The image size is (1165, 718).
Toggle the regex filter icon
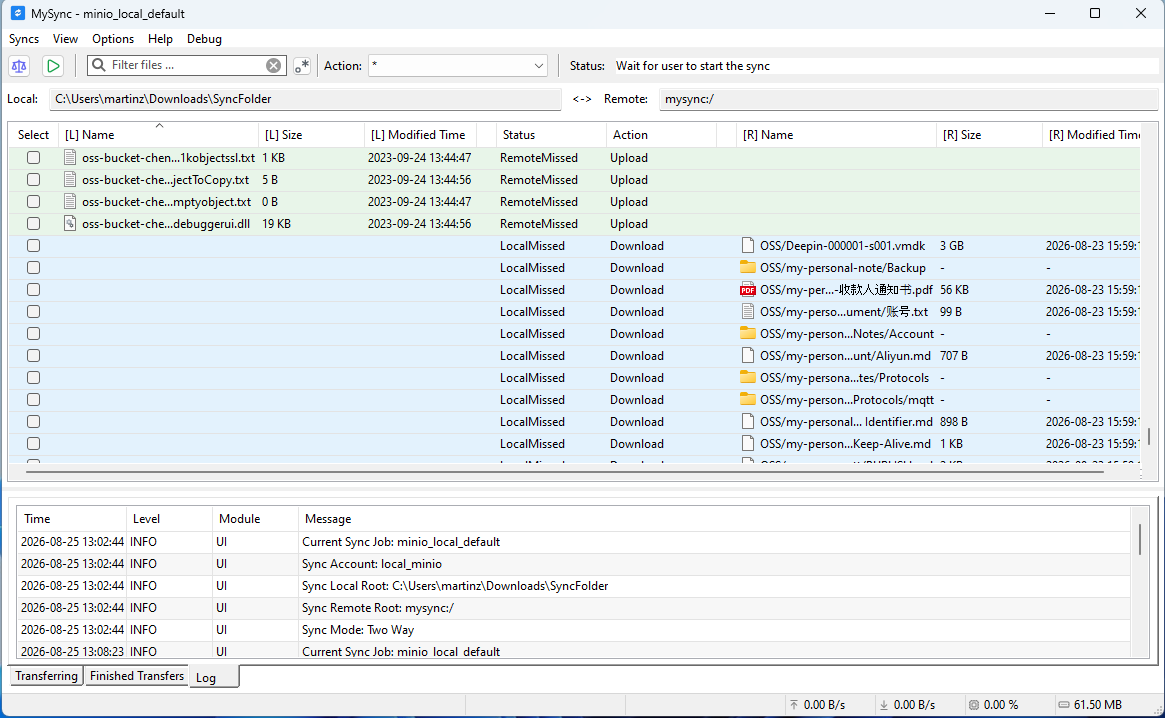[x=302, y=66]
